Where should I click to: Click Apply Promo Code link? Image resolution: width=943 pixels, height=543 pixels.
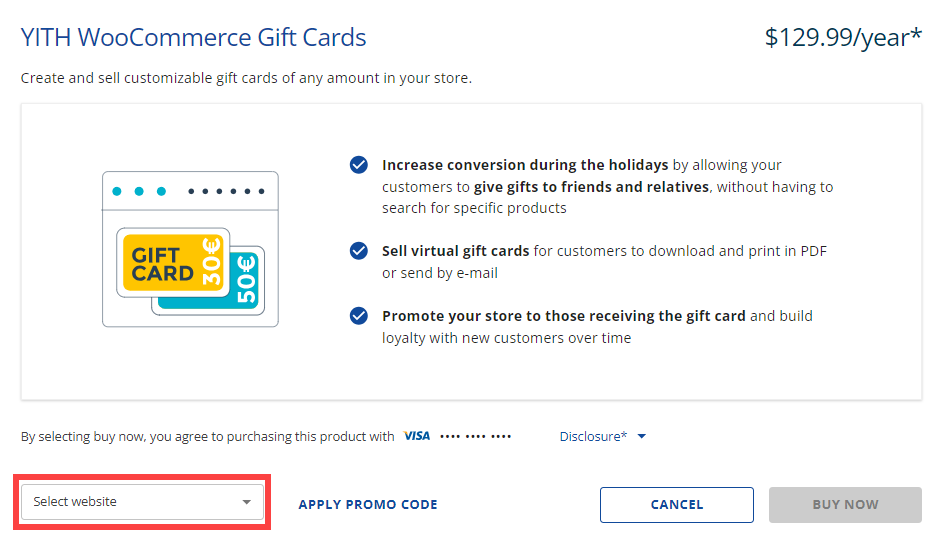(368, 505)
